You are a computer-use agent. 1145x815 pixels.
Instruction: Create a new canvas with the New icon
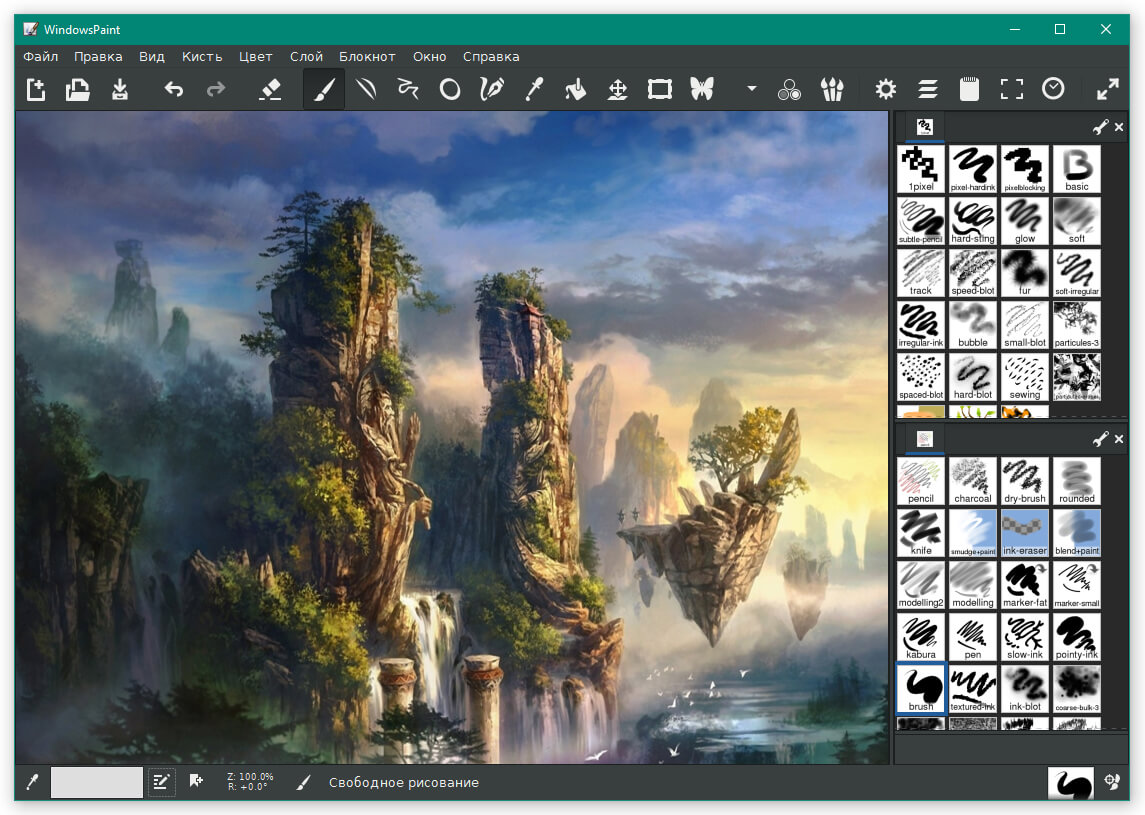click(36, 90)
